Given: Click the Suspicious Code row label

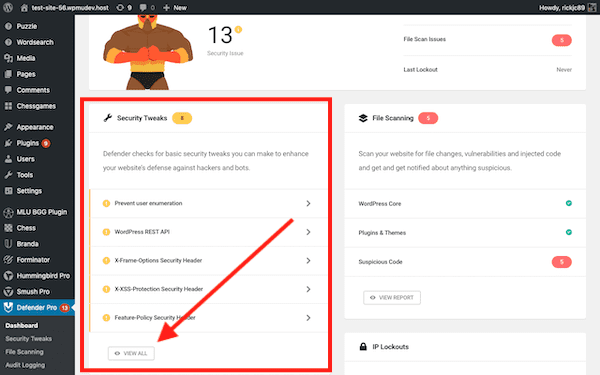Looking at the screenshot, I should (380, 262).
